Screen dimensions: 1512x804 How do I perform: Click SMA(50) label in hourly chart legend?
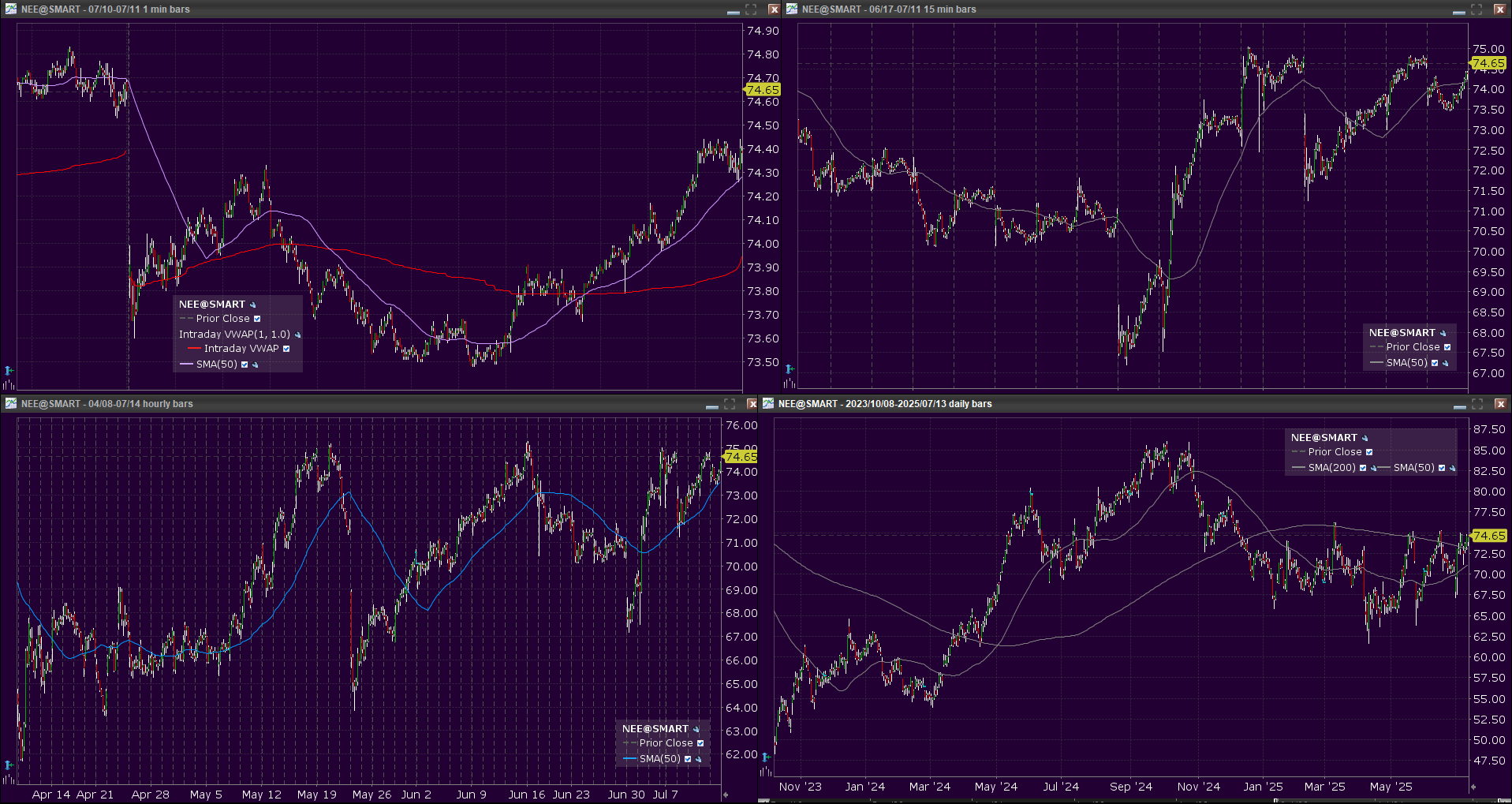coord(659,759)
